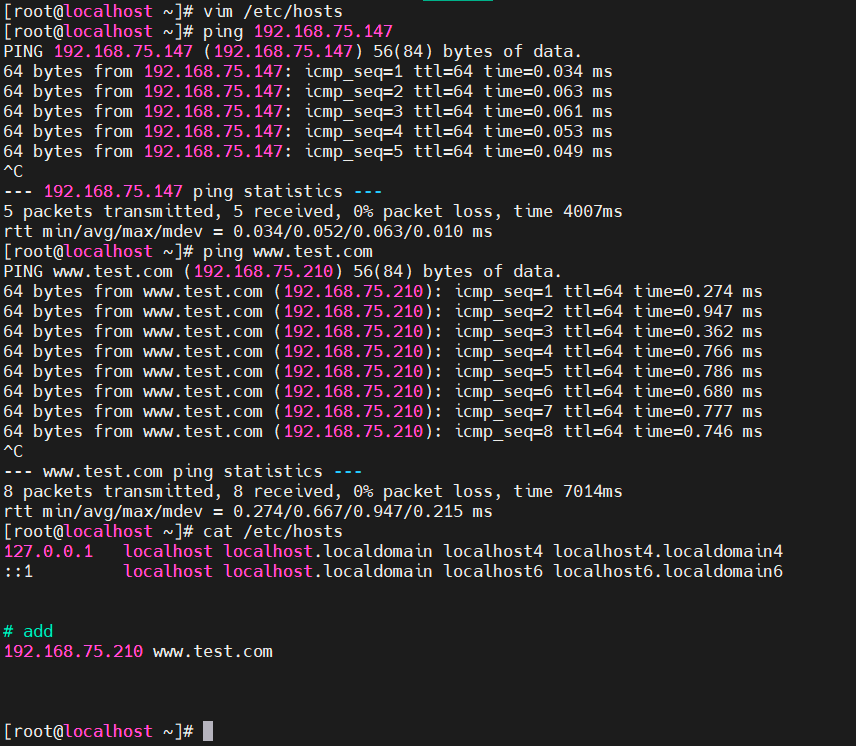Click "www.test.com" on the last hosts entry line

tap(213, 652)
